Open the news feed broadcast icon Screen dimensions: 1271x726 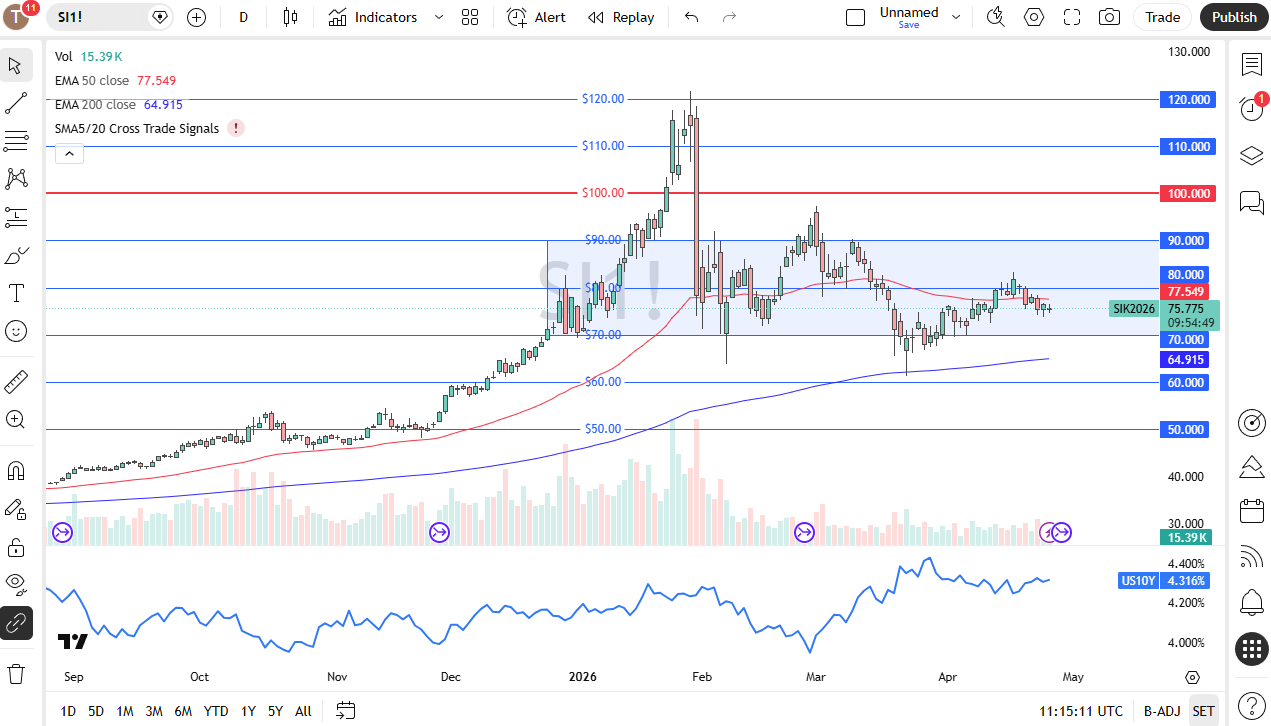coord(1251,556)
